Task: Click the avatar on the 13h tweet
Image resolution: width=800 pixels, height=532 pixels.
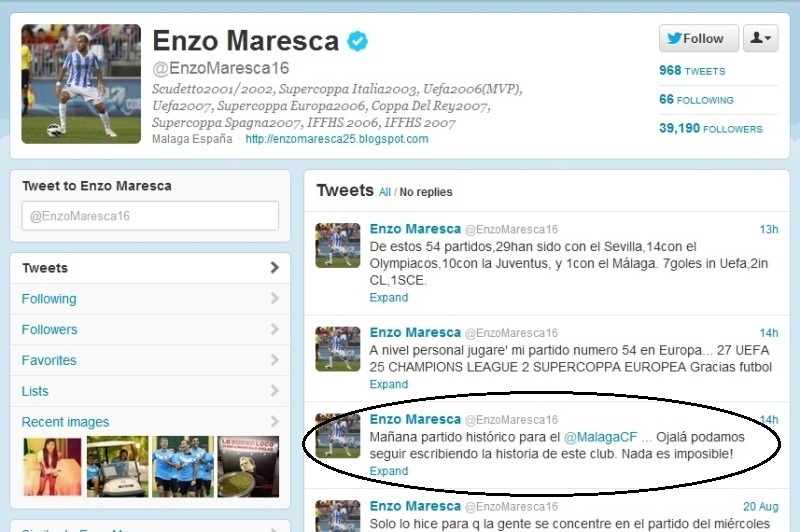Action: click(338, 245)
